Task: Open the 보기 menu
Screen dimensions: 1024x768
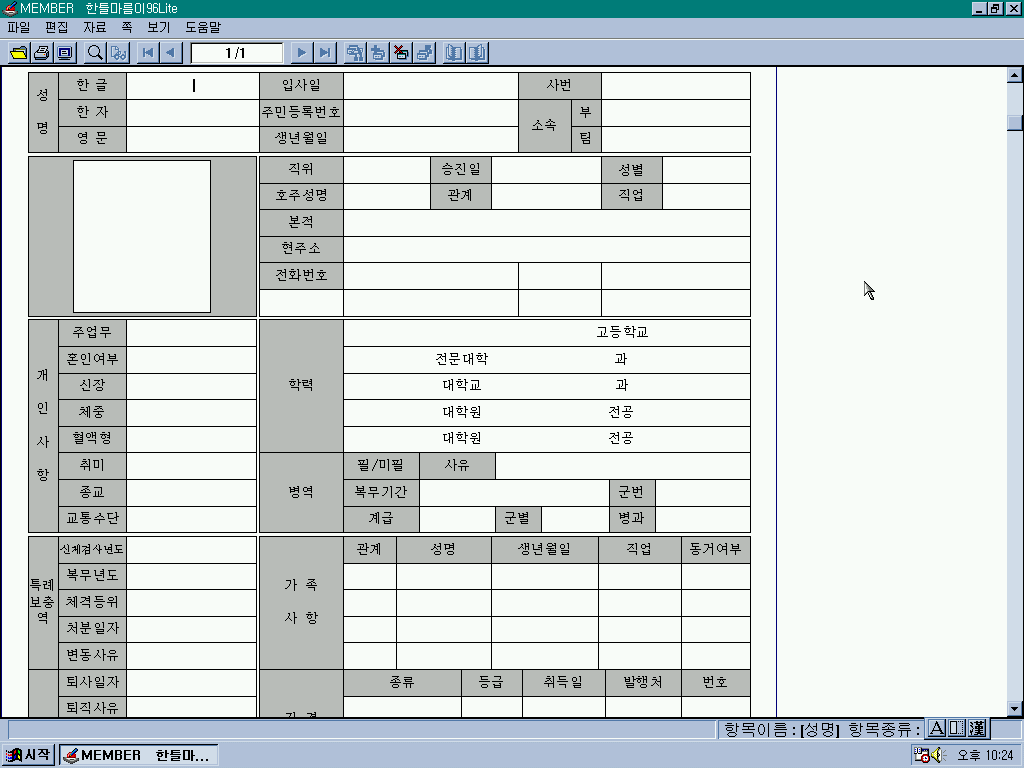Action: click(x=159, y=27)
